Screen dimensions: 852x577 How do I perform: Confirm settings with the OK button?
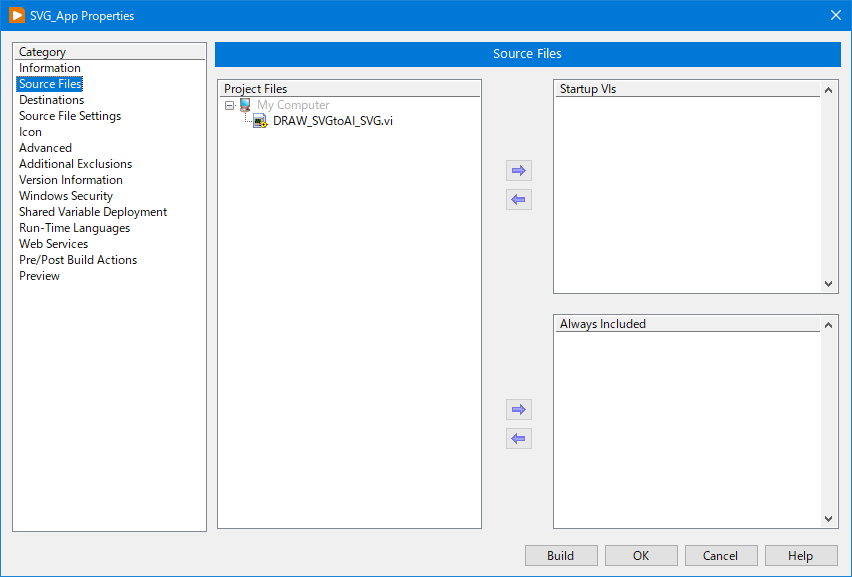[x=641, y=555]
